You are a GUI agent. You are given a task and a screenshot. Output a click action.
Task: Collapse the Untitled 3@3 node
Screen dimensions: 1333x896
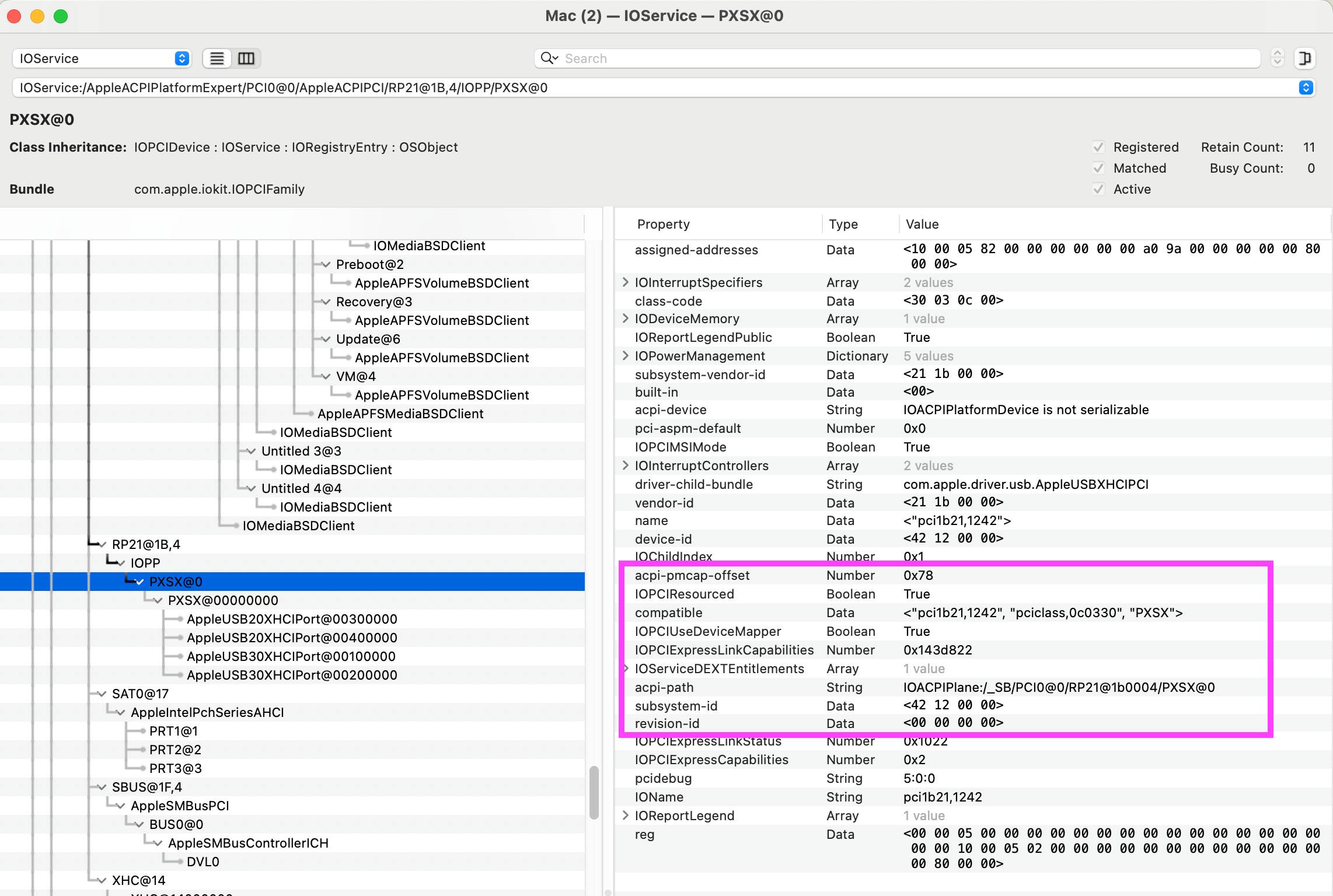[251, 451]
